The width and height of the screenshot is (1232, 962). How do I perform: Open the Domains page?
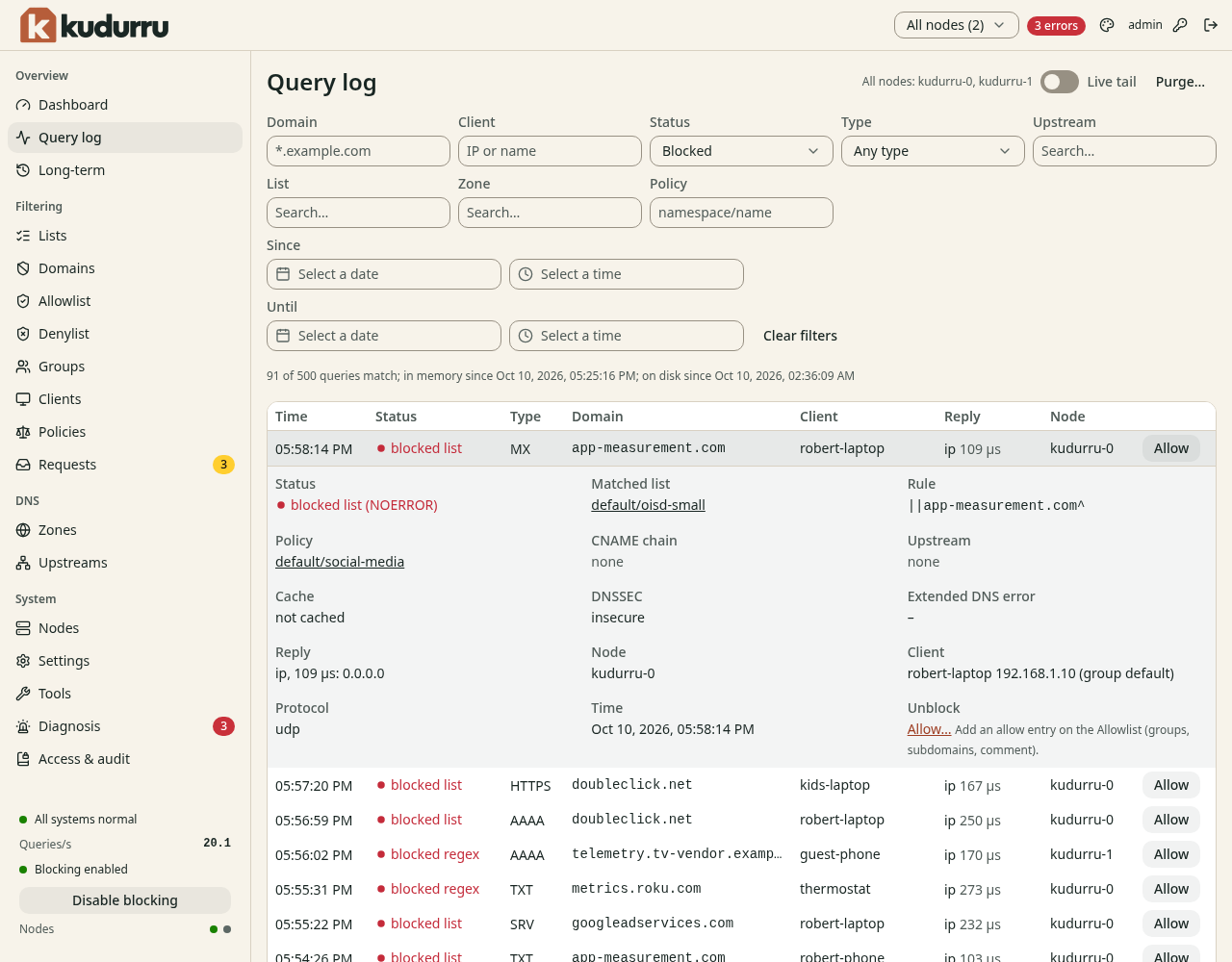pyautogui.click(x=125, y=268)
